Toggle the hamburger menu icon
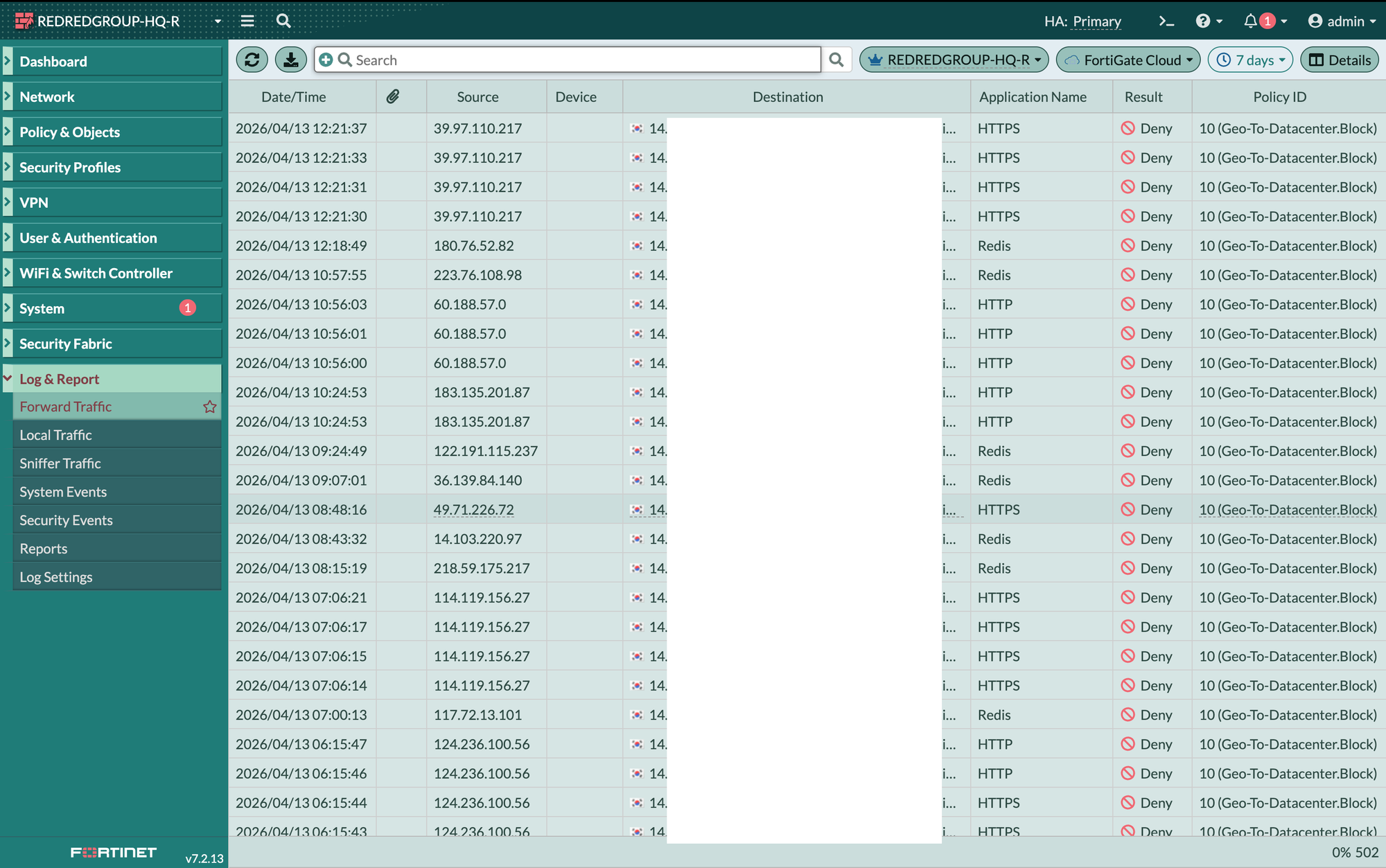1386x868 pixels. [247, 21]
